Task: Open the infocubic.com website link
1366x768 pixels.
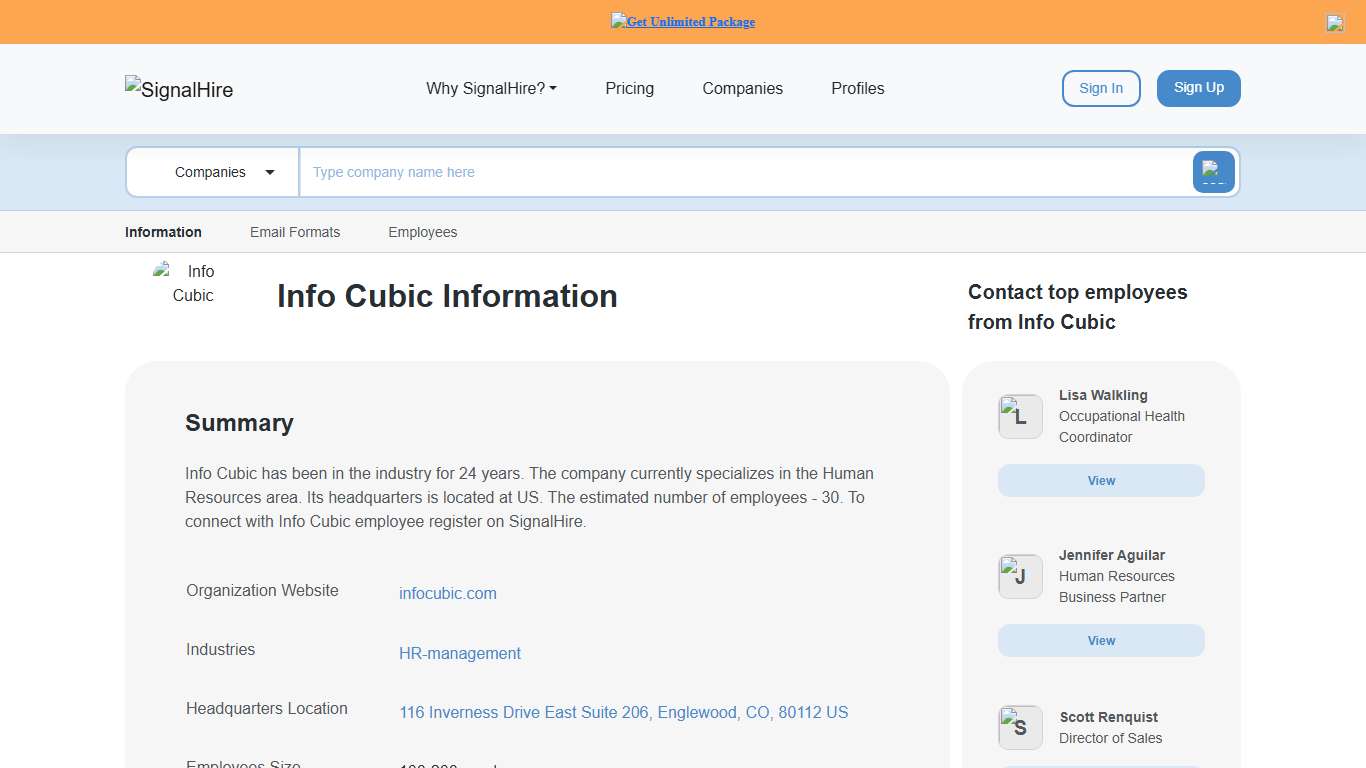Action: [447, 593]
